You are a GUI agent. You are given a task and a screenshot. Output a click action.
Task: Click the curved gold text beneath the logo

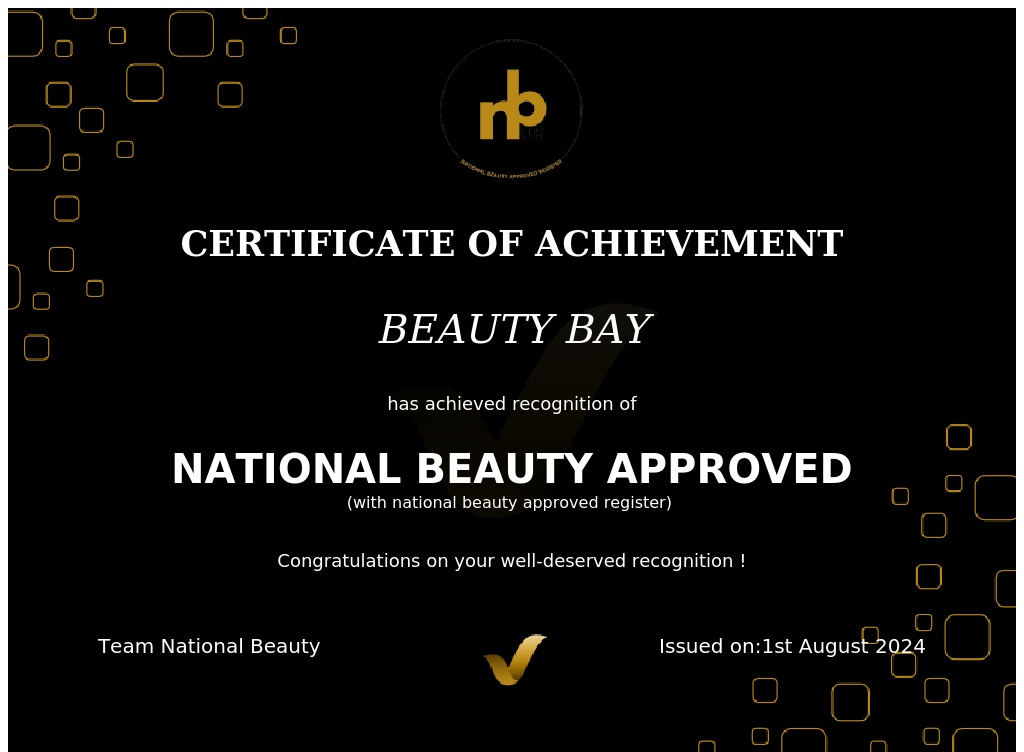510,168
